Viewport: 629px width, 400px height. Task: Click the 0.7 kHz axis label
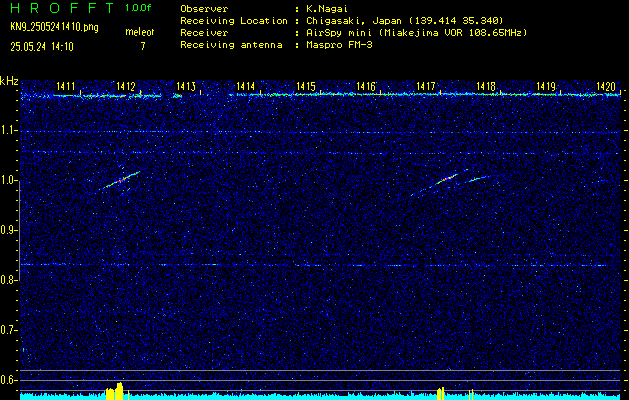[9, 330]
